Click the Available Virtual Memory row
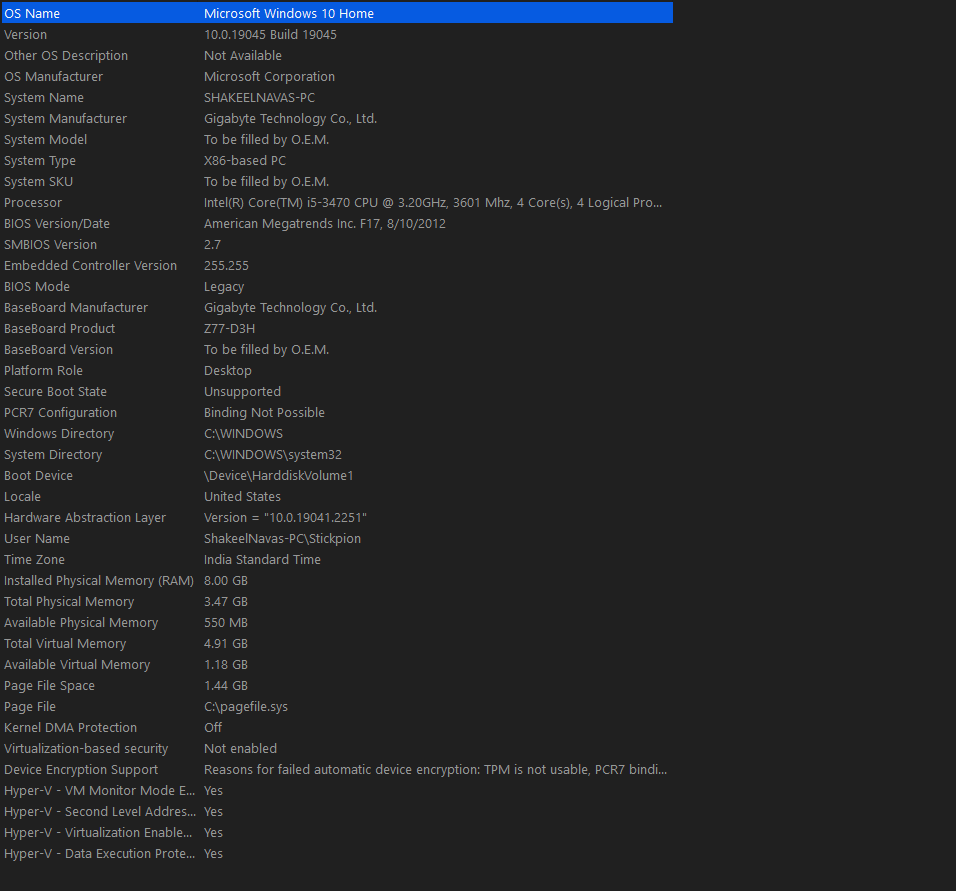The width and height of the screenshot is (956, 891). point(337,665)
